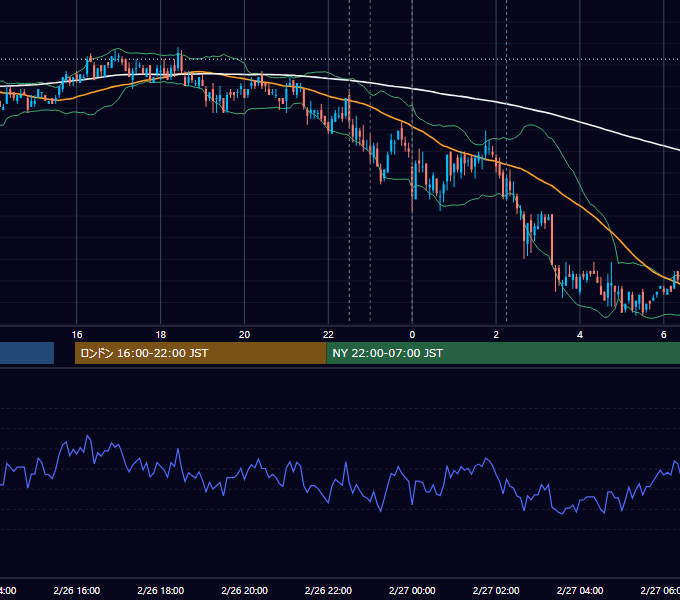
Task: Select the ロンドン 16:00-22:00 JST session bar
Action: point(200,353)
